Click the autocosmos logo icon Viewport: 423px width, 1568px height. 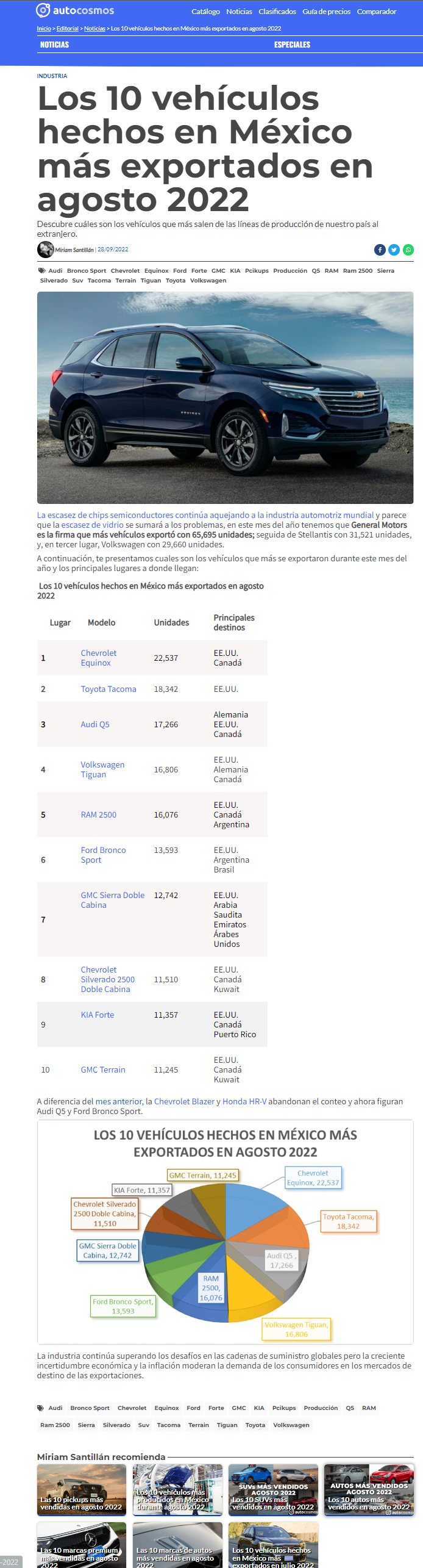[x=43, y=10]
